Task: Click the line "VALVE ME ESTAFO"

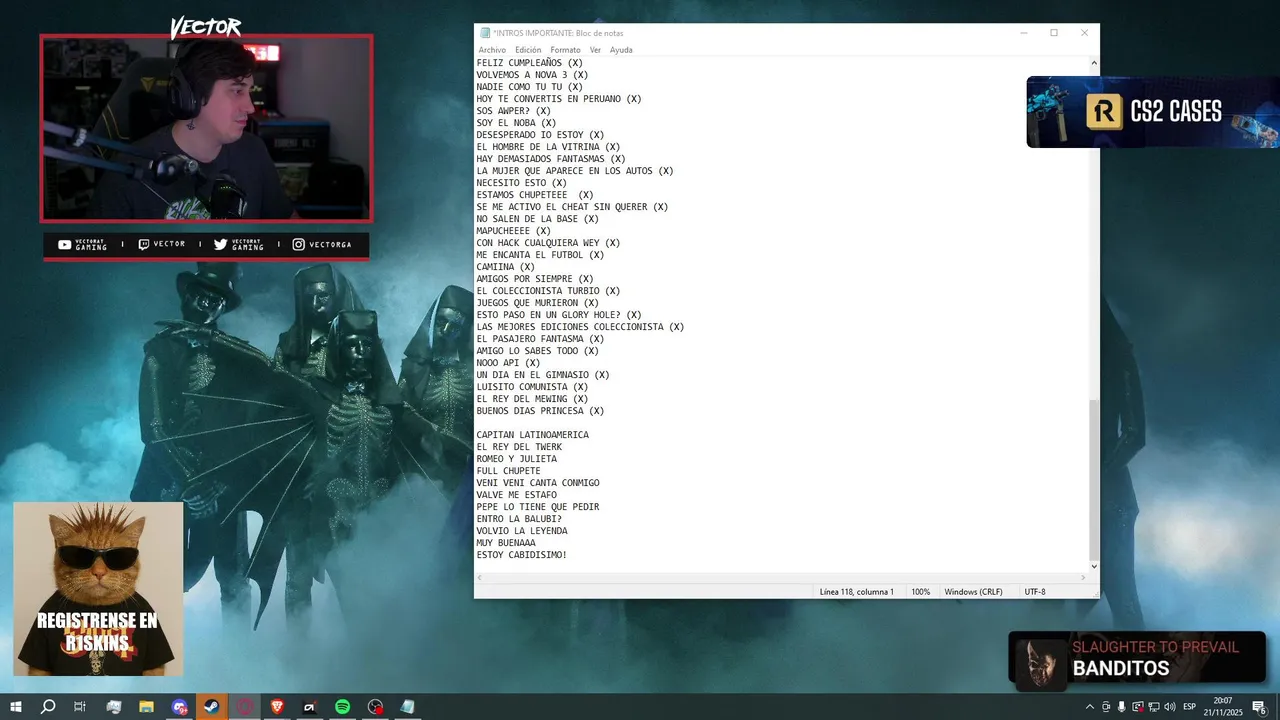Action: coord(516,495)
